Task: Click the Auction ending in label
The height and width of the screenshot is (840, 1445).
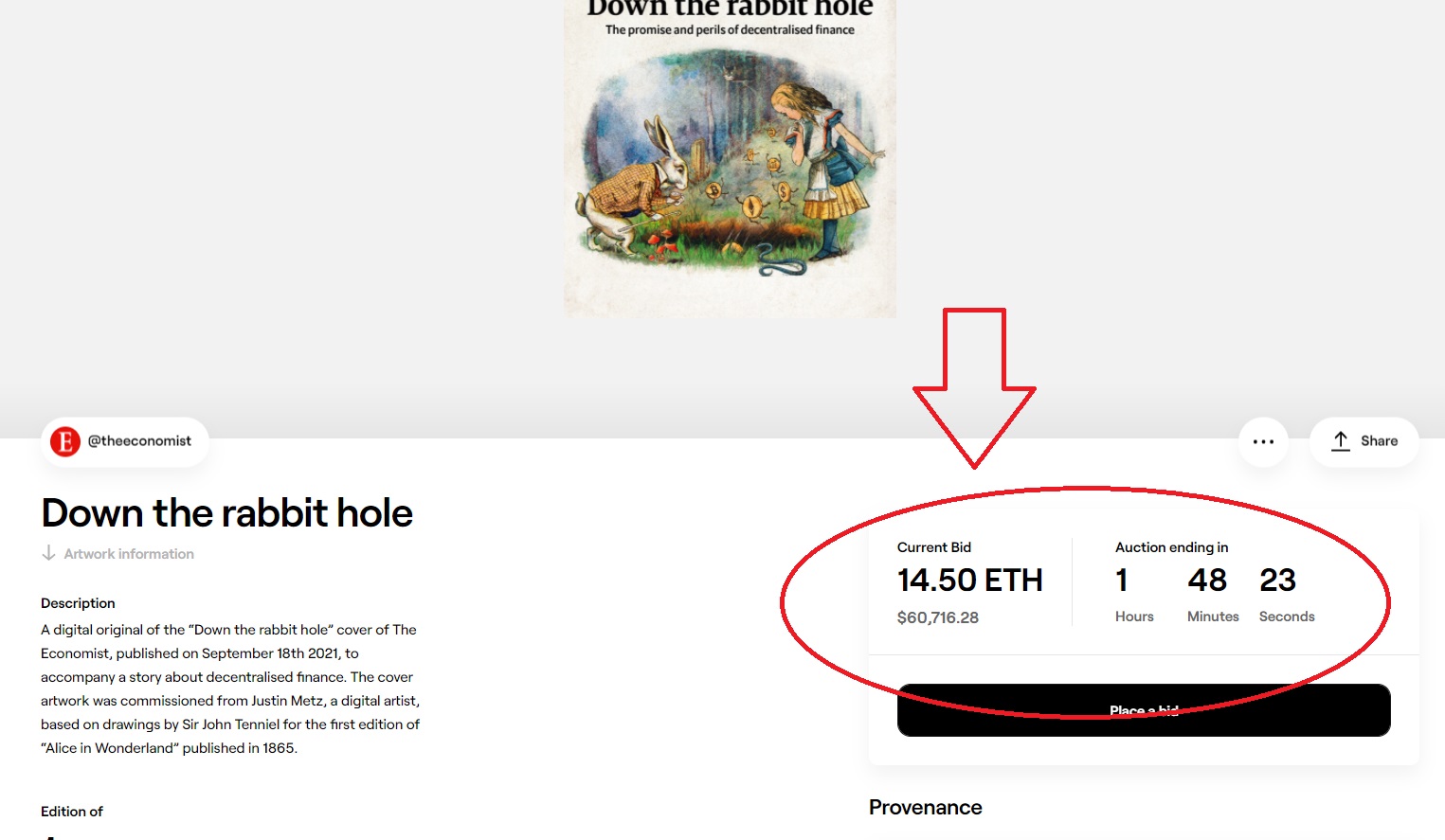Action: (1171, 547)
